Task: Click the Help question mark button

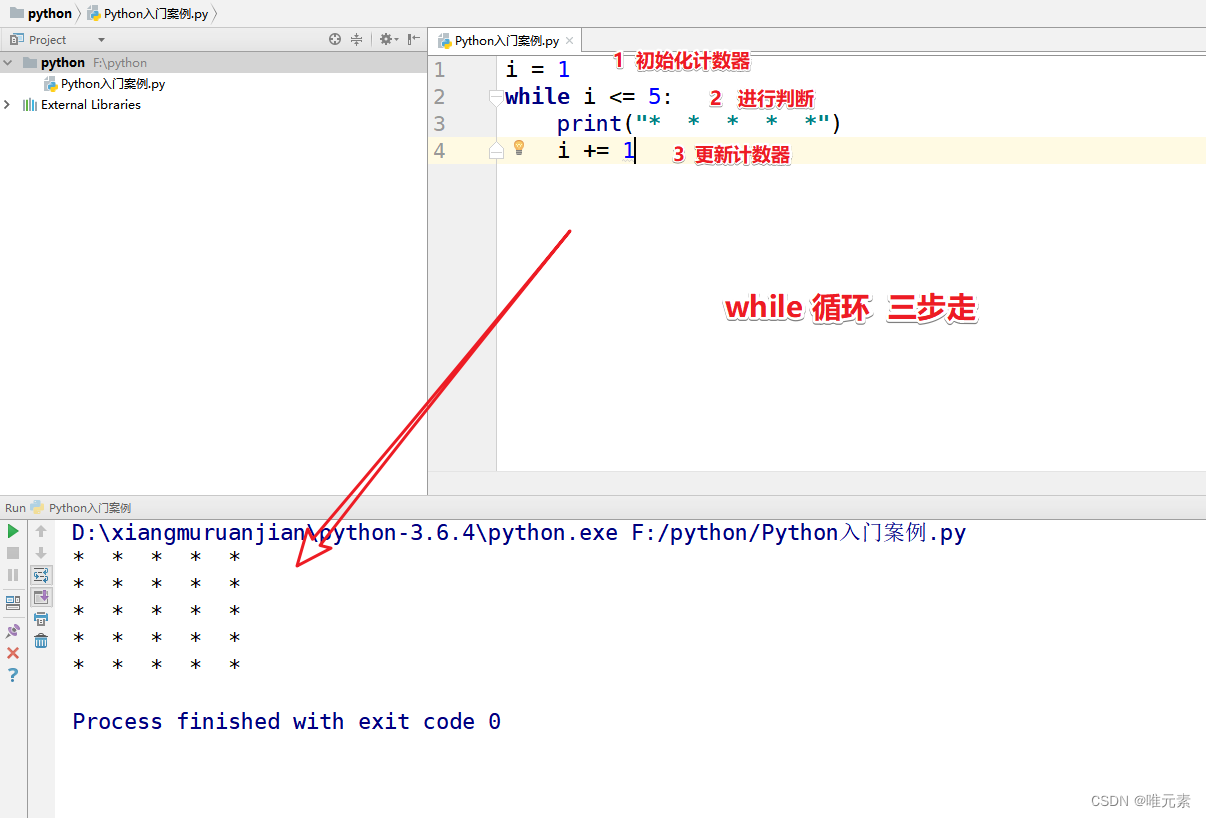Action: tap(12, 674)
